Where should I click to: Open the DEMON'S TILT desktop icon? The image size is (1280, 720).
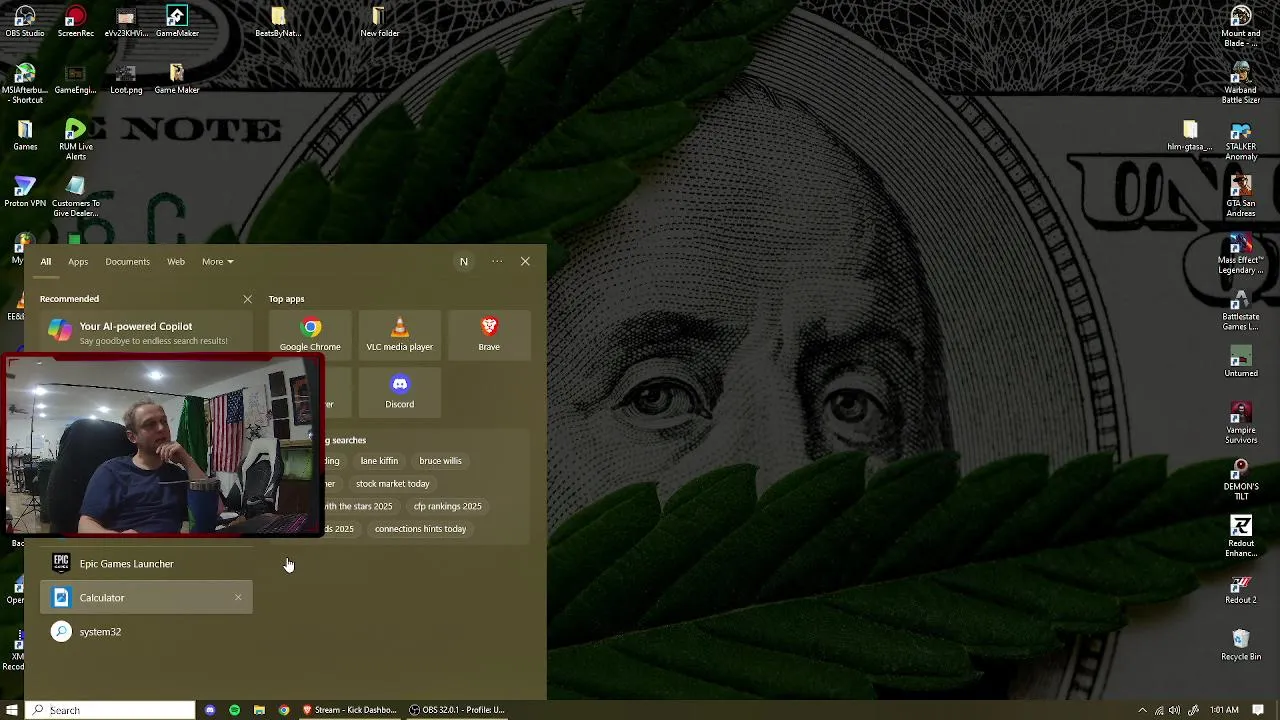pos(1241,481)
